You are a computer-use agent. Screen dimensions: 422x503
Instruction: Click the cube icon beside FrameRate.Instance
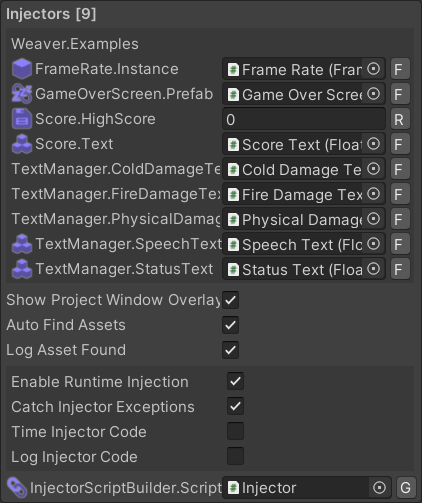(22, 69)
